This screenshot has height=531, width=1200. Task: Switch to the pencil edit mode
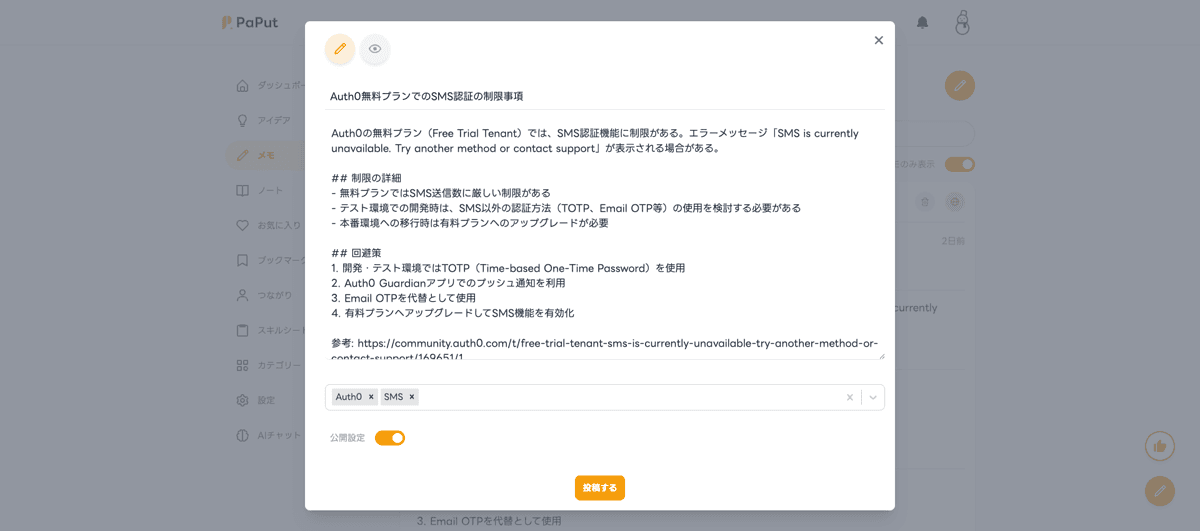(340, 49)
